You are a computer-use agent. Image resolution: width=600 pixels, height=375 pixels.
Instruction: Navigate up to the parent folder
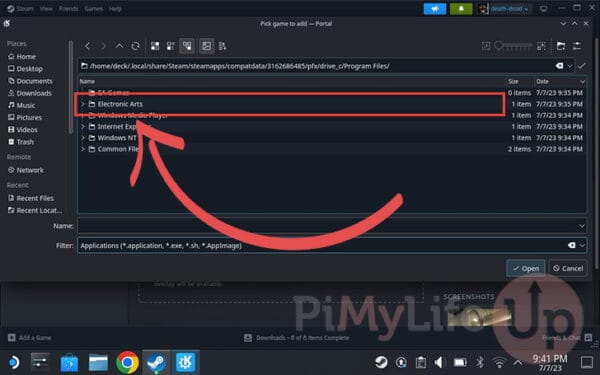119,46
